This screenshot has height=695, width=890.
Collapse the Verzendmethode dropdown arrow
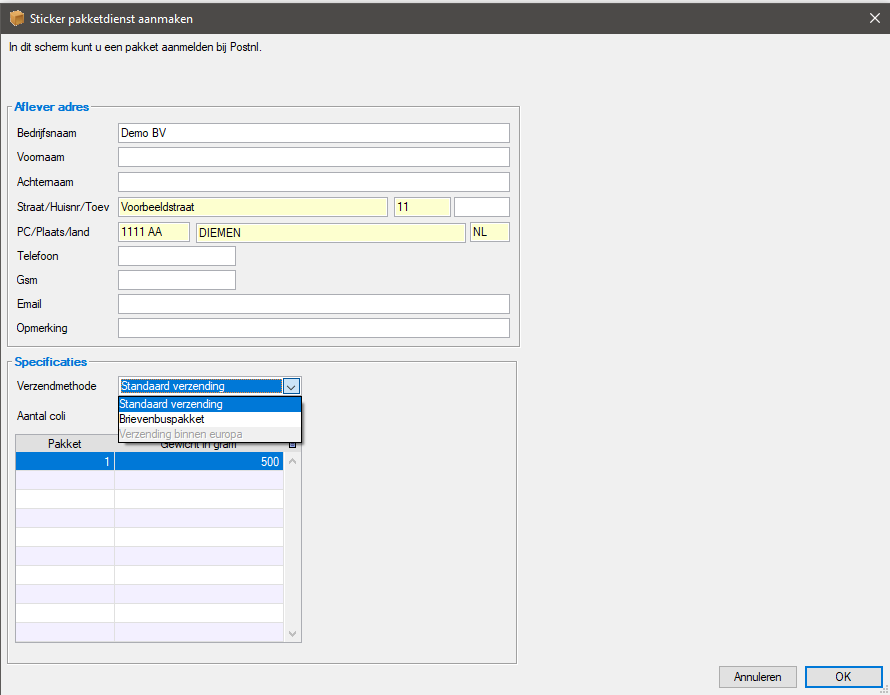pyautogui.click(x=291, y=387)
